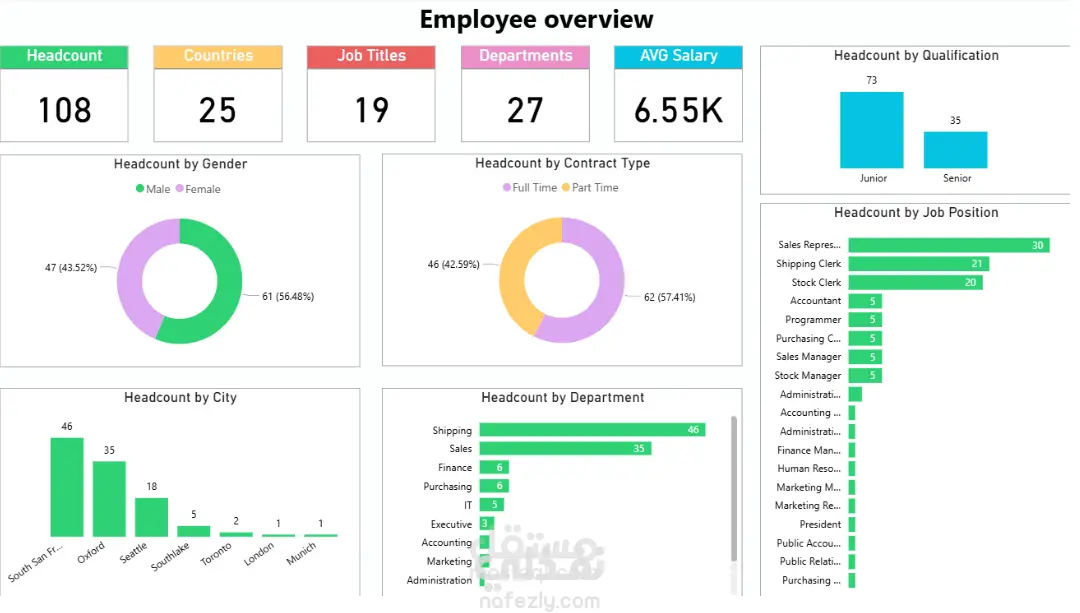Click the Male legend marker
1080x613 pixels.
coord(140,189)
